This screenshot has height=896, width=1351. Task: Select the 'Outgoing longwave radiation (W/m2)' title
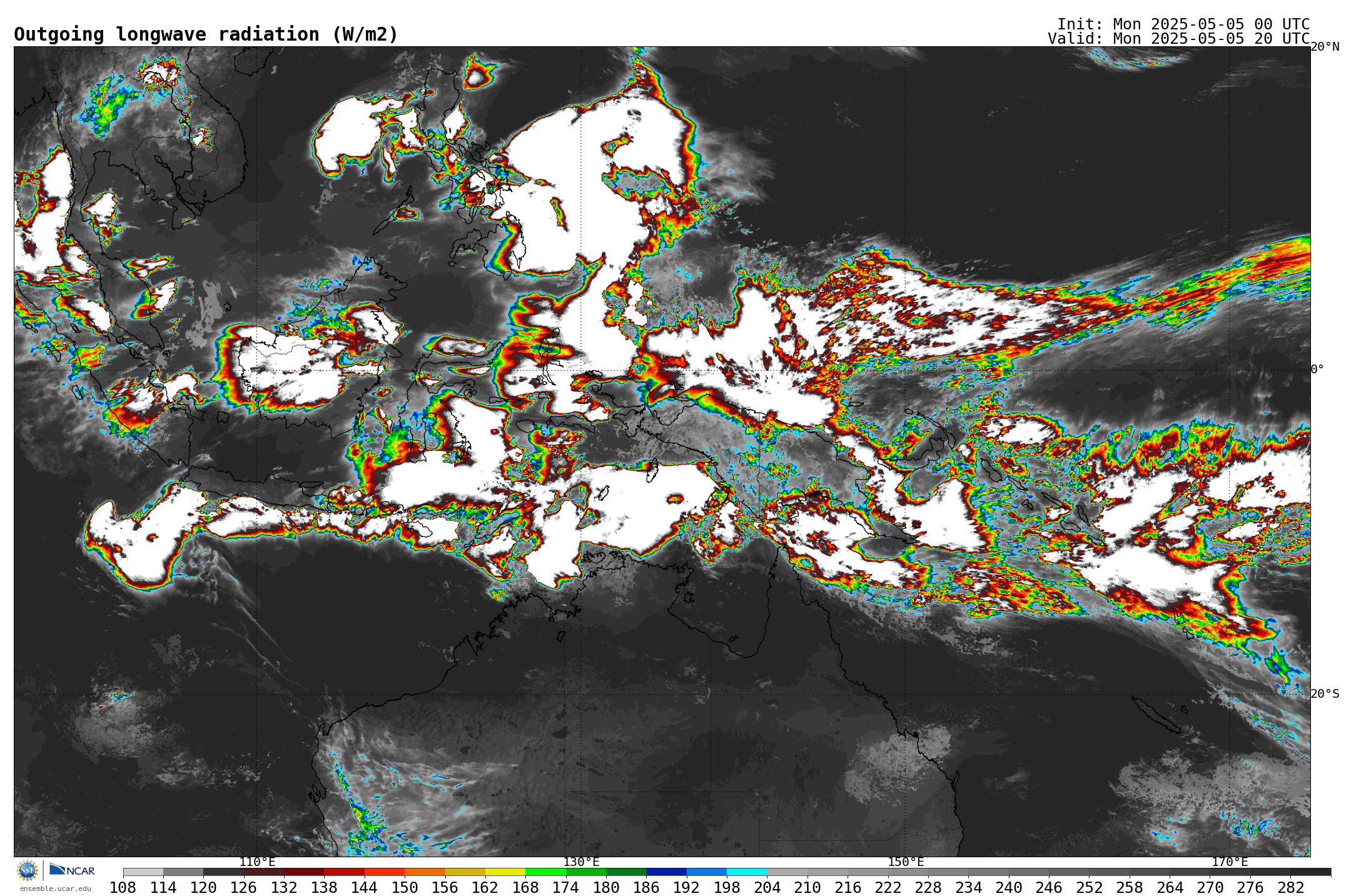[206, 34]
